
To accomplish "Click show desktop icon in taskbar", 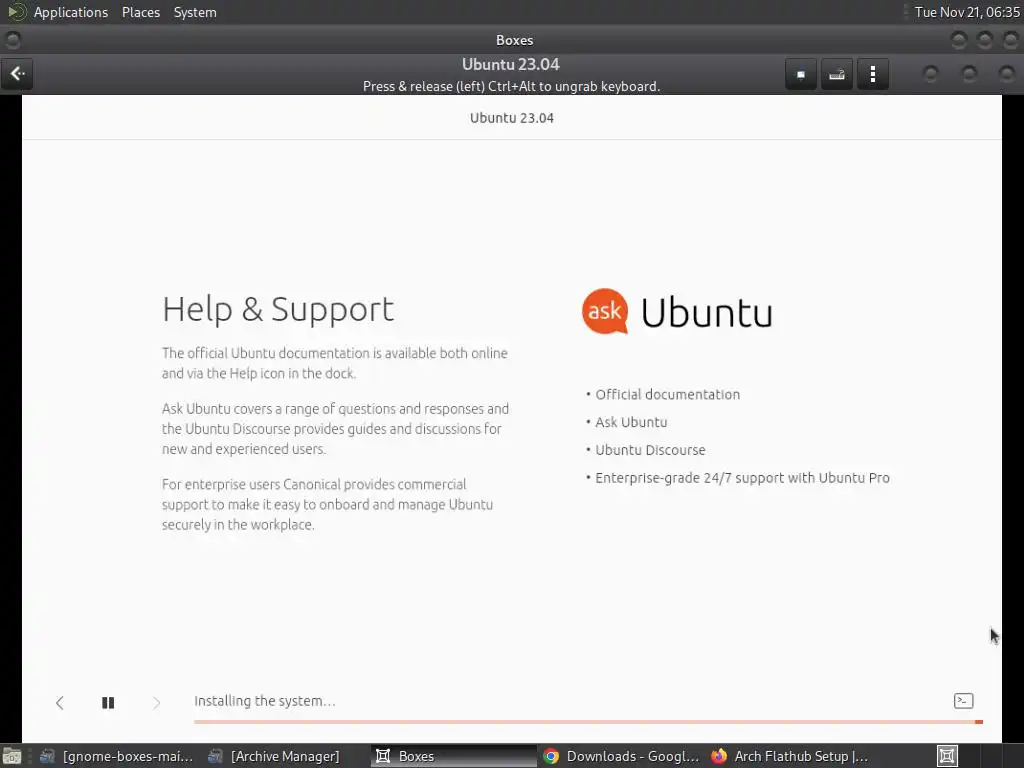I will pyautogui.click(x=11, y=756).
